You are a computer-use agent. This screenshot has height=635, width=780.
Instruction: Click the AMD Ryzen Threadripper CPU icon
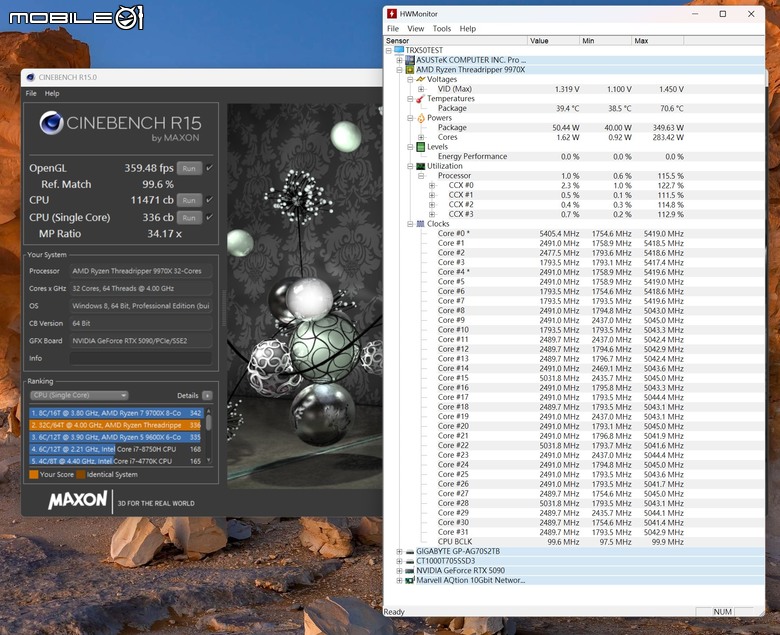[410, 70]
